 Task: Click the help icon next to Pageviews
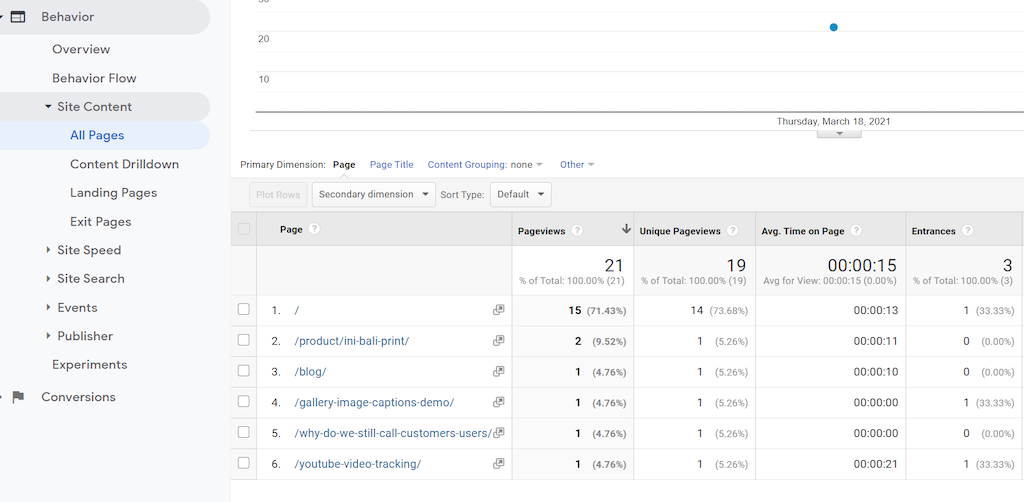tap(575, 231)
